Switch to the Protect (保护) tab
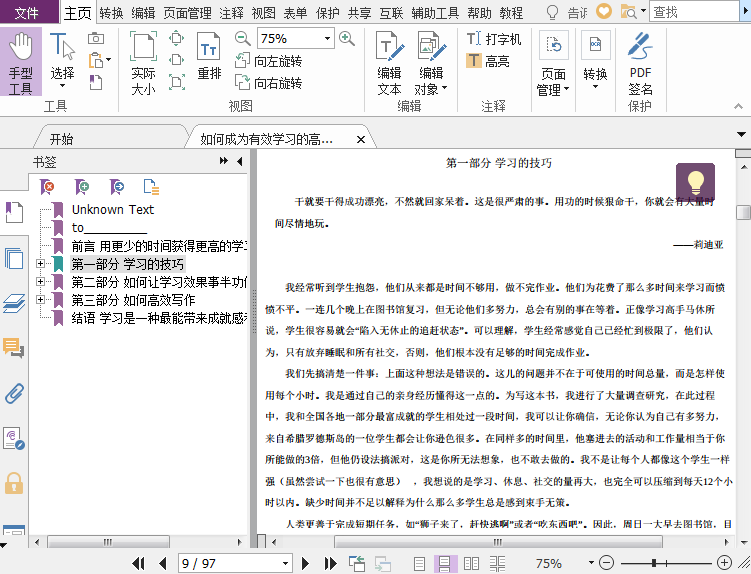751x574 pixels. coord(328,13)
